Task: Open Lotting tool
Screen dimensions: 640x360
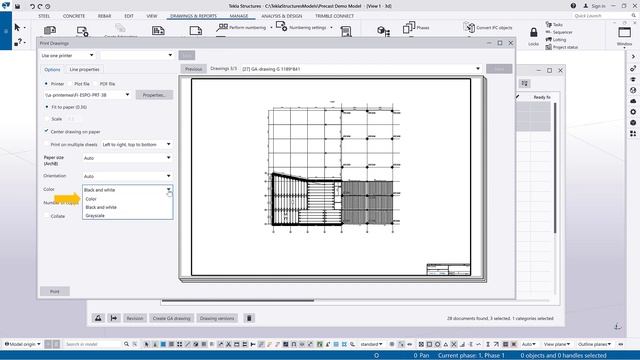Action: (556, 40)
